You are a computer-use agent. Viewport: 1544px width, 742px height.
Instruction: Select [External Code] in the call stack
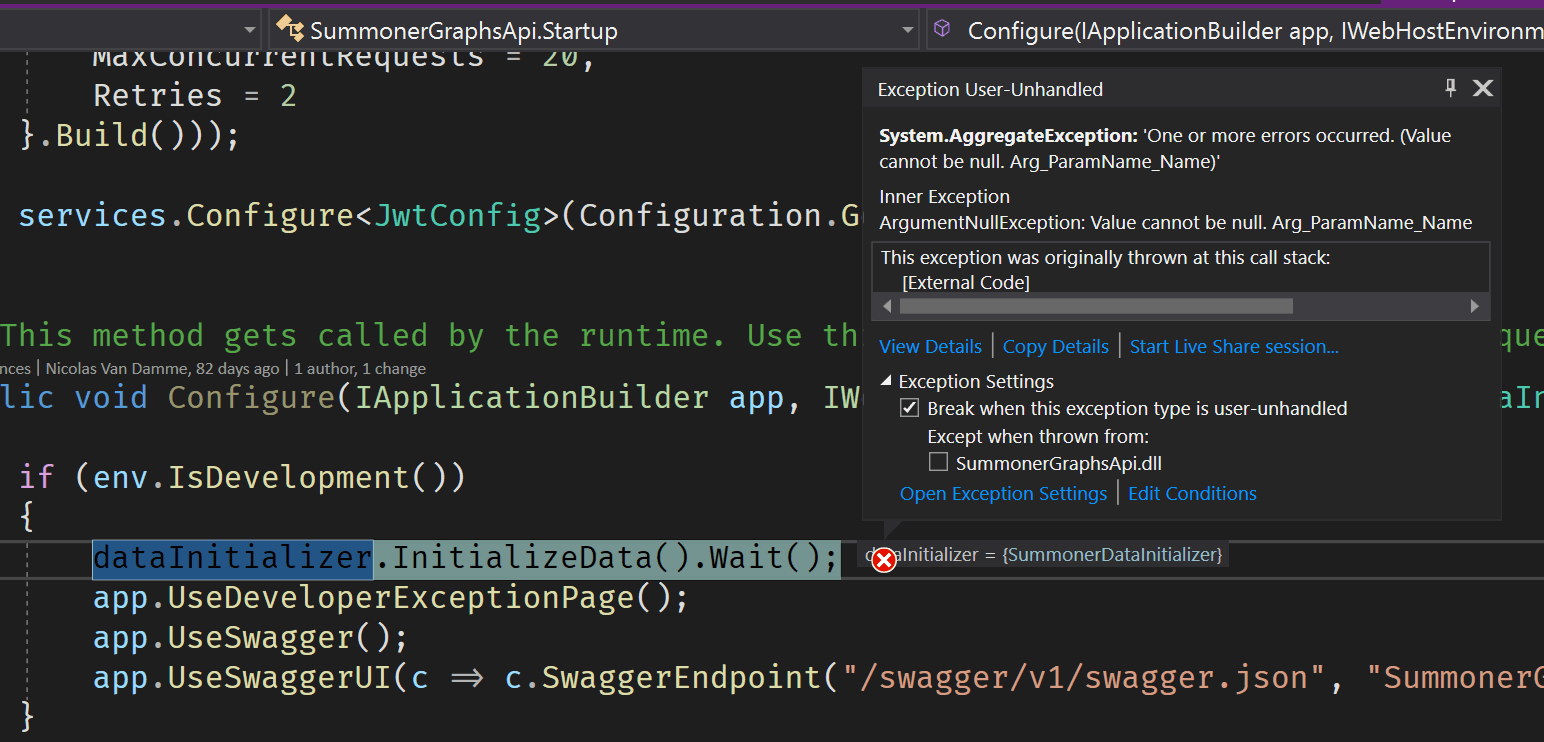click(x=965, y=282)
